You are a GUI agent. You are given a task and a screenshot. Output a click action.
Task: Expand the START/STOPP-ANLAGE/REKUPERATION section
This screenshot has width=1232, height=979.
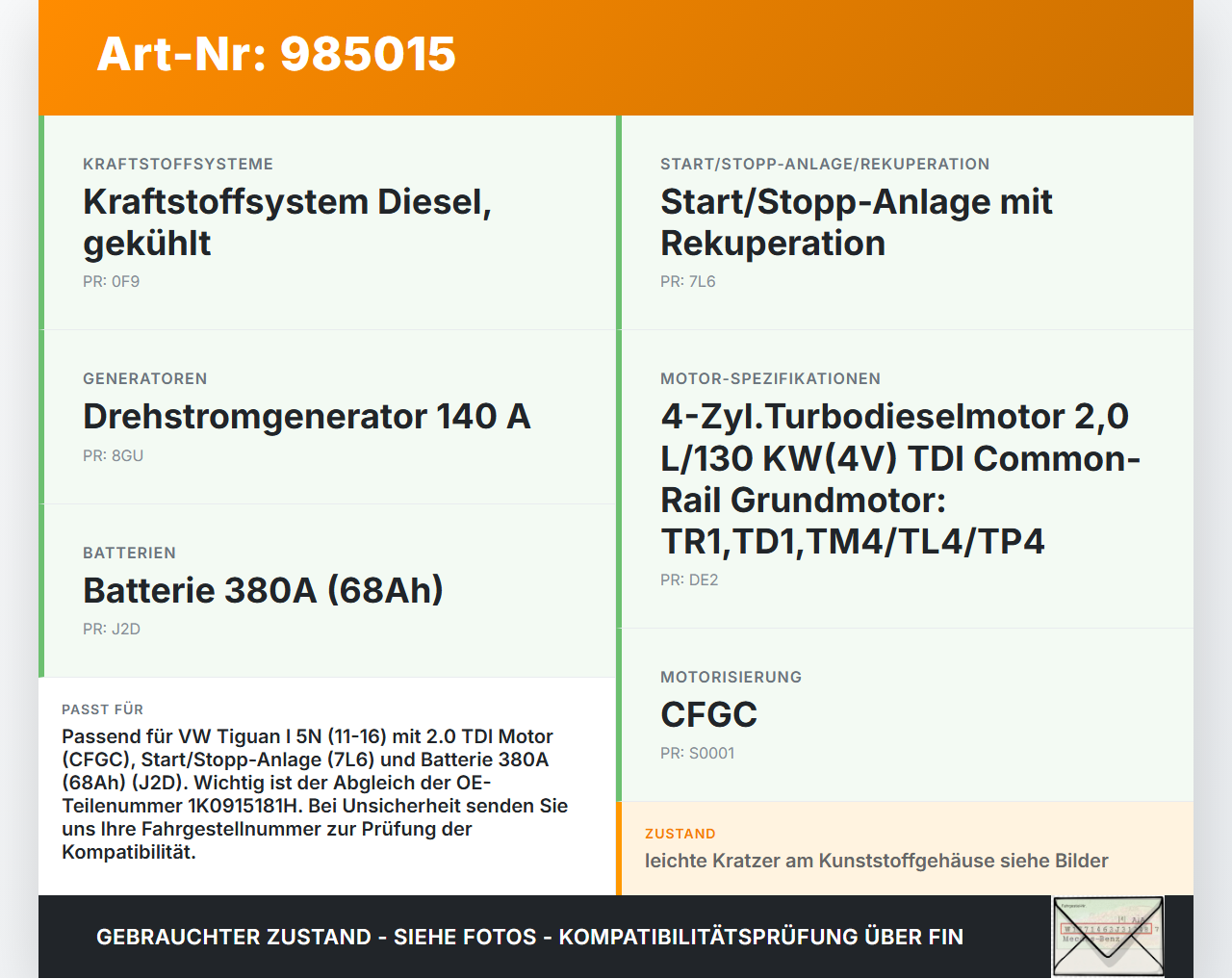(825, 164)
